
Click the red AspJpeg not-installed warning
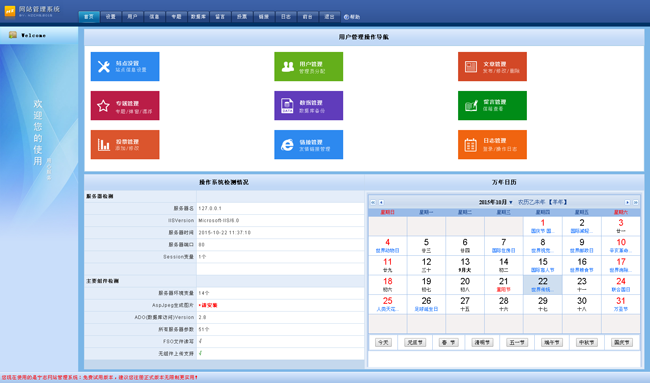(x=208, y=305)
